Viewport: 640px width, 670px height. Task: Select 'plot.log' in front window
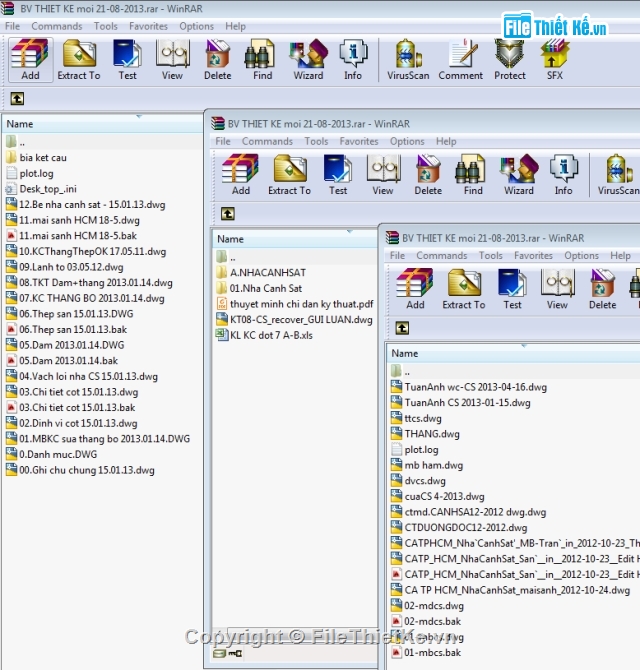click(421, 450)
